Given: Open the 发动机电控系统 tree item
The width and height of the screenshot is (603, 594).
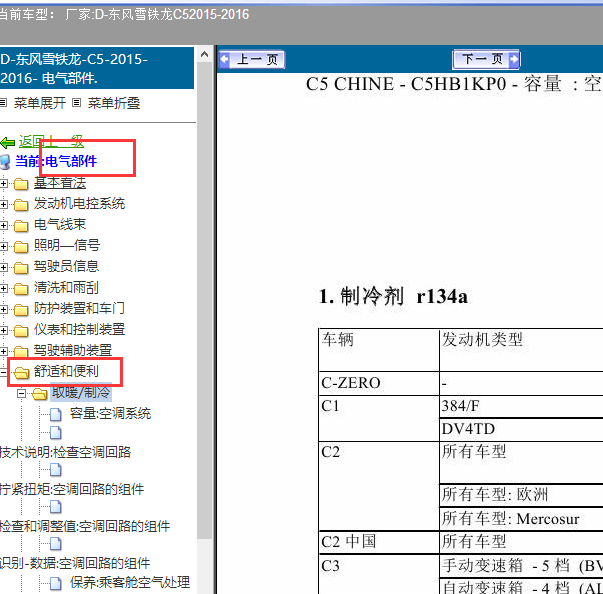Looking at the screenshot, I should 79,203.
